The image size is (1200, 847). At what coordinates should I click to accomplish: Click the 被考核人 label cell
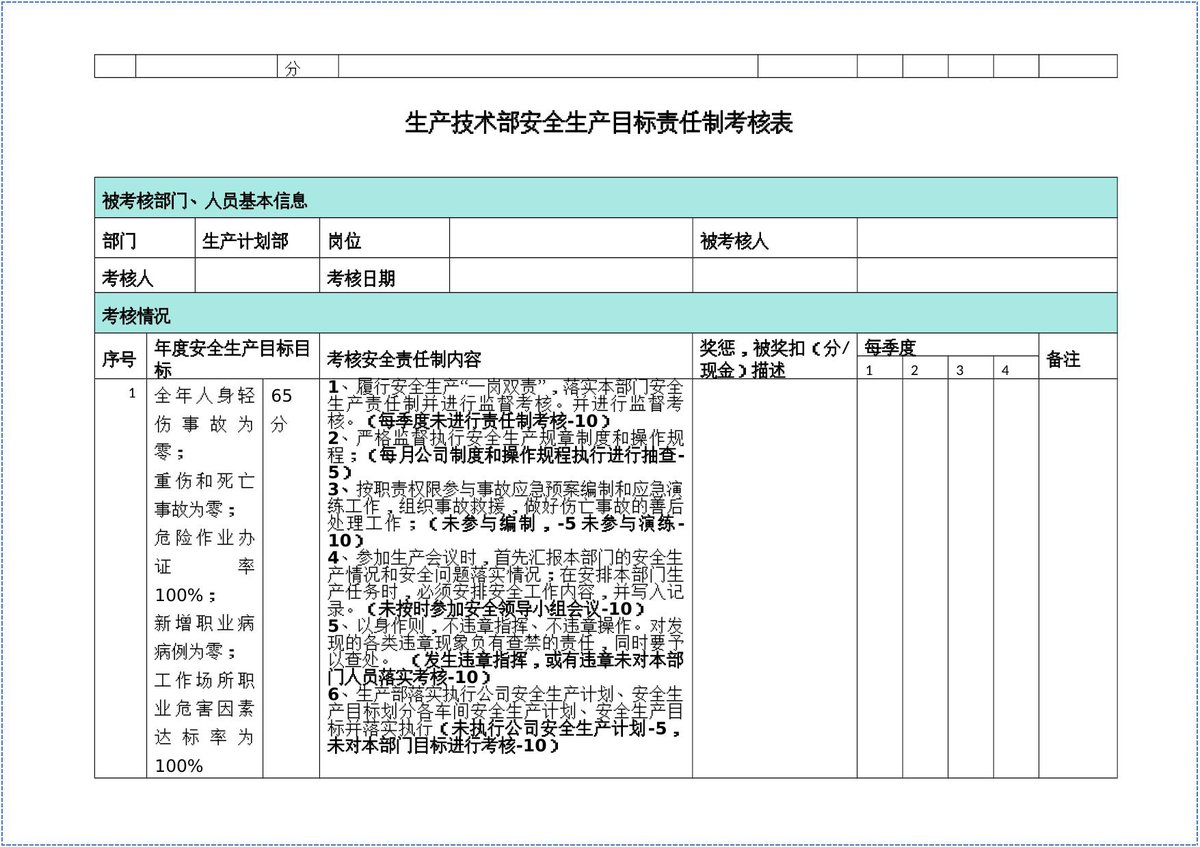pyautogui.click(x=775, y=239)
